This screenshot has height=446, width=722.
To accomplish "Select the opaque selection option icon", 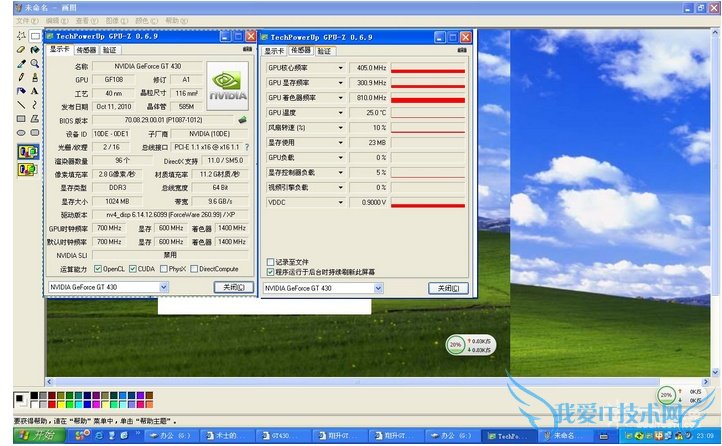I will coord(28,152).
